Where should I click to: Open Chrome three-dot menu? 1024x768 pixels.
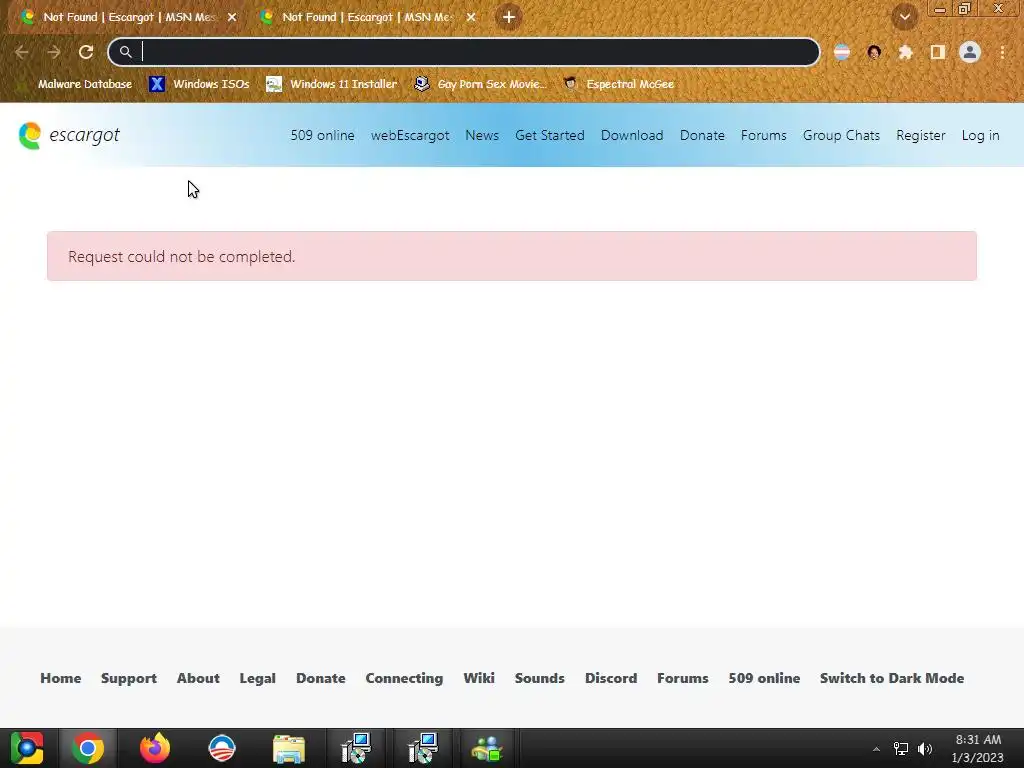(x=1002, y=52)
